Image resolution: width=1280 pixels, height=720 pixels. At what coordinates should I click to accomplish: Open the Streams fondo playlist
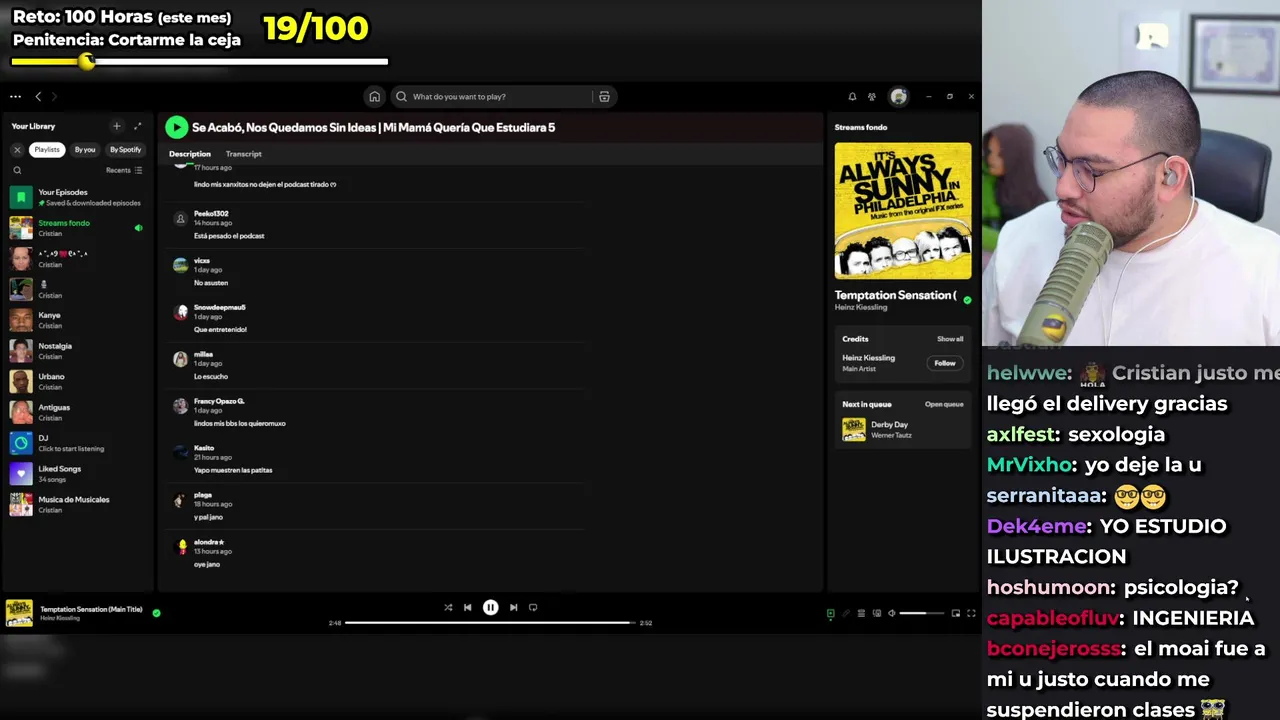[x=78, y=228]
